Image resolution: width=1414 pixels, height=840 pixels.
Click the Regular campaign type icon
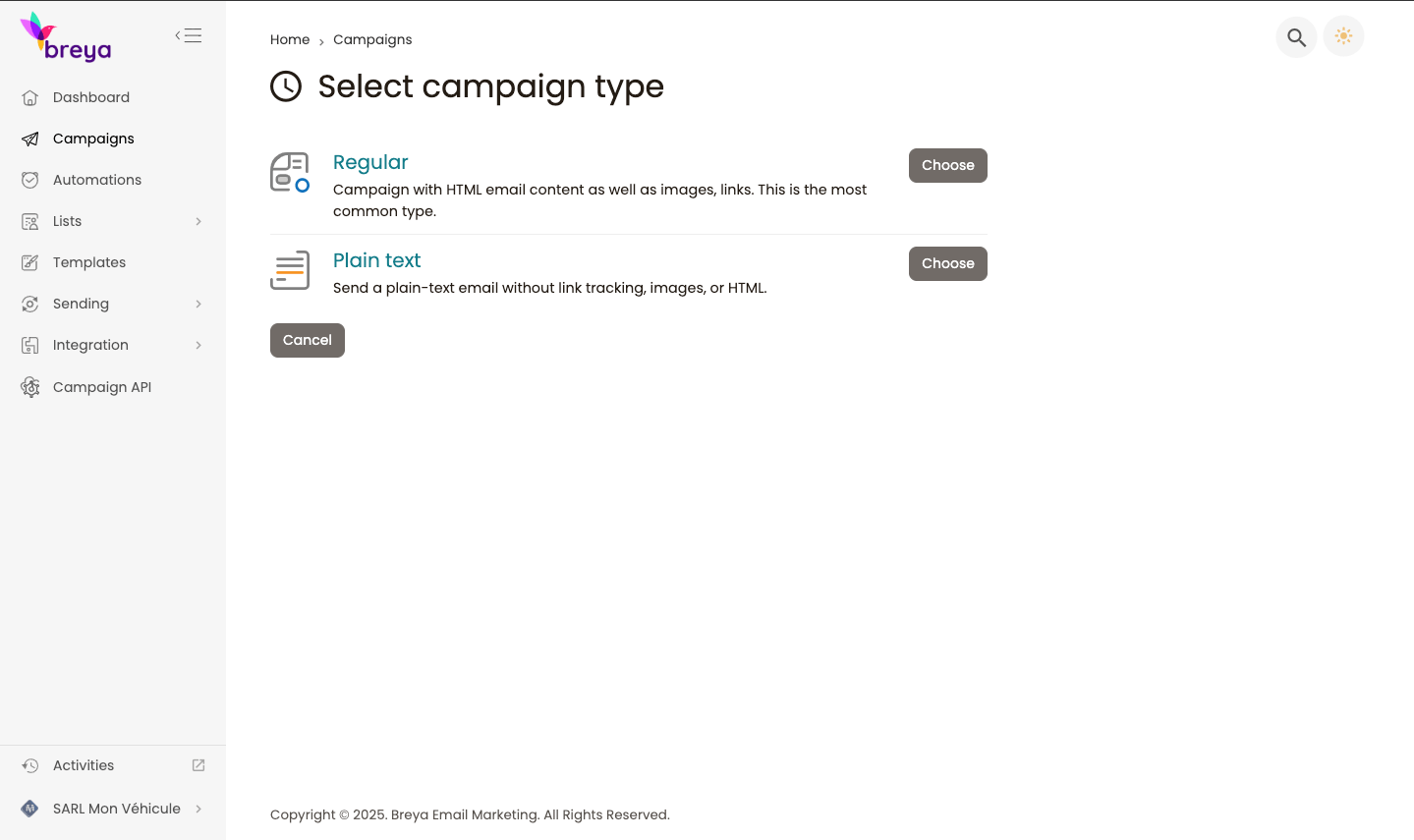pos(290,172)
